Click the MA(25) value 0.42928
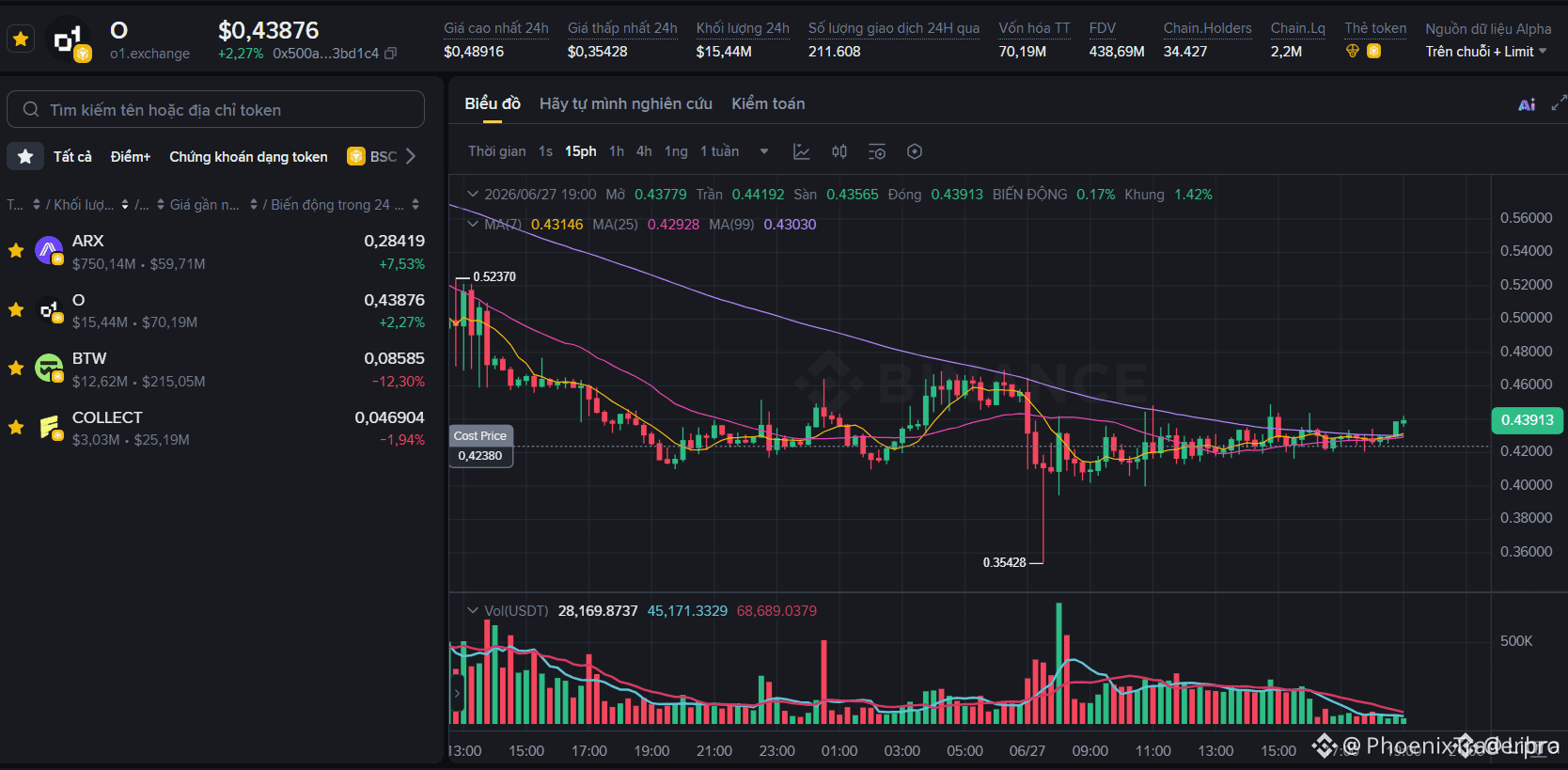This screenshot has width=1568, height=770. point(673,225)
